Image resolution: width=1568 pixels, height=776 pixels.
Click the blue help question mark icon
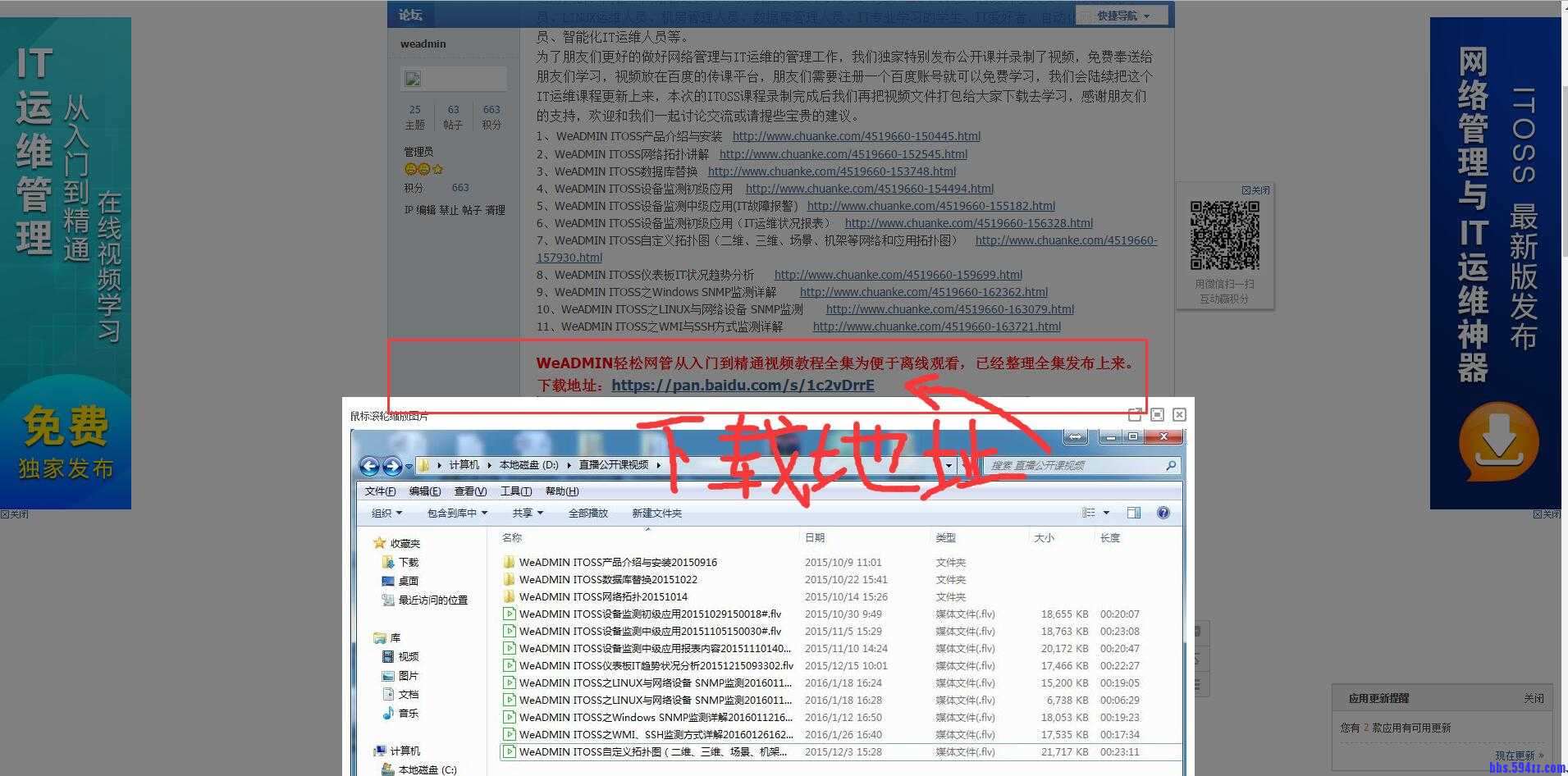1163,513
